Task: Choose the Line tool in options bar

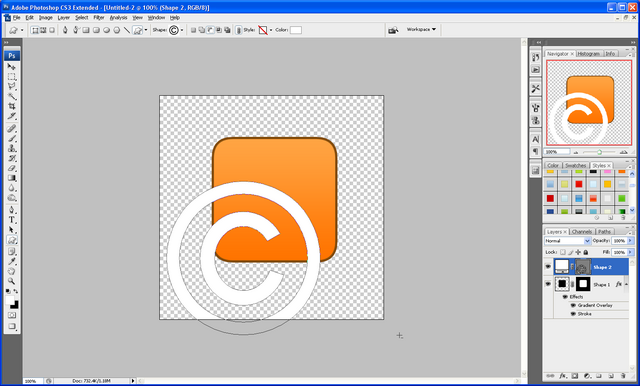Action: [x=127, y=30]
